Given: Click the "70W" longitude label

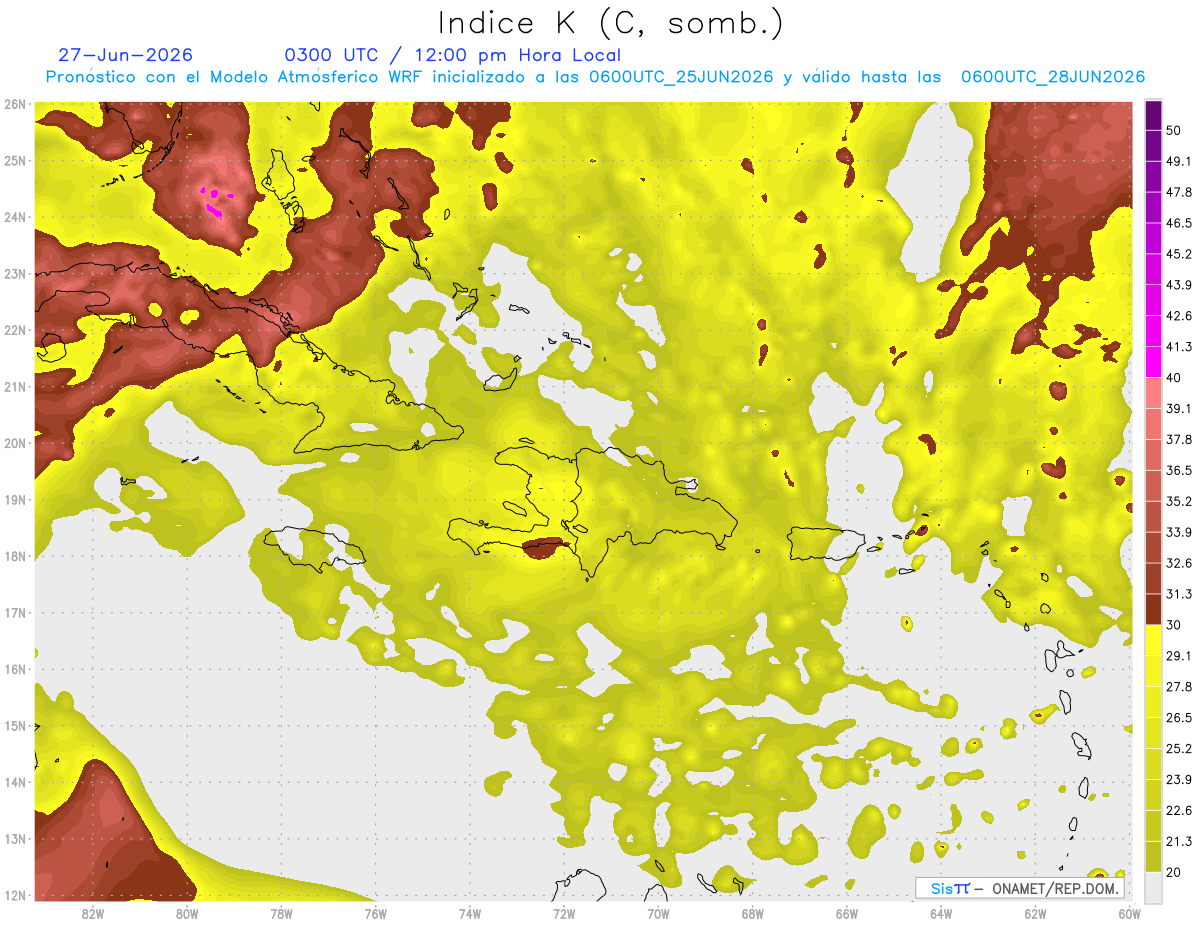Looking at the screenshot, I should (x=658, y=914).
